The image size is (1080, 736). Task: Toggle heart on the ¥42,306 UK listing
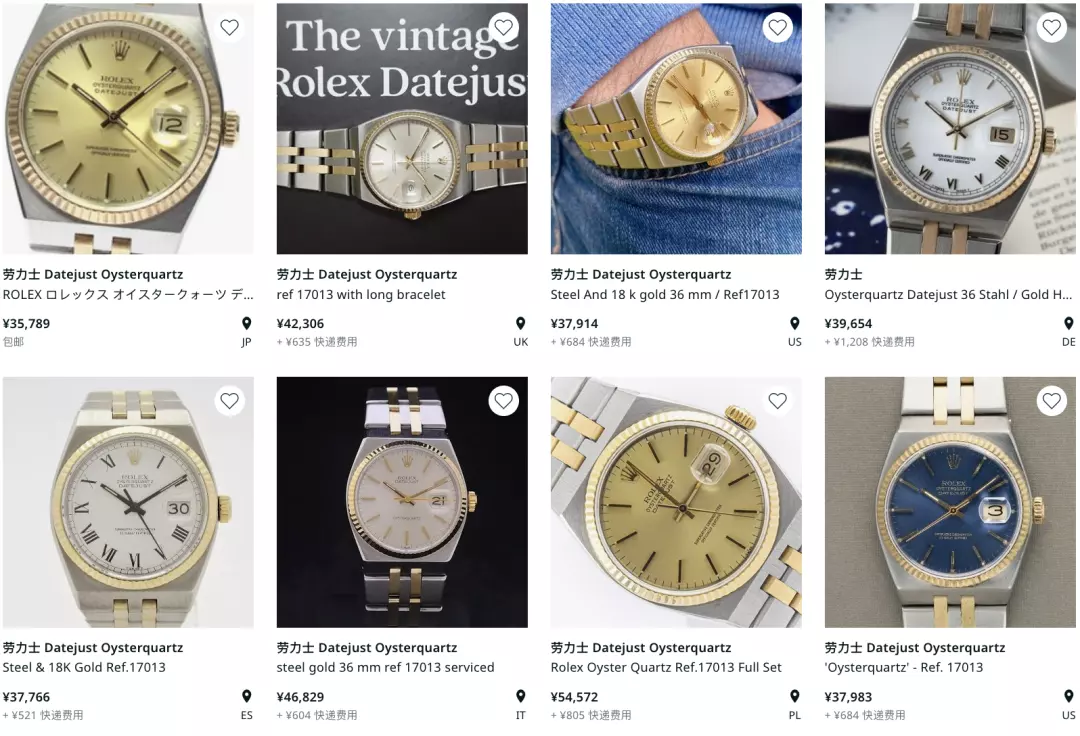[503, 28]
